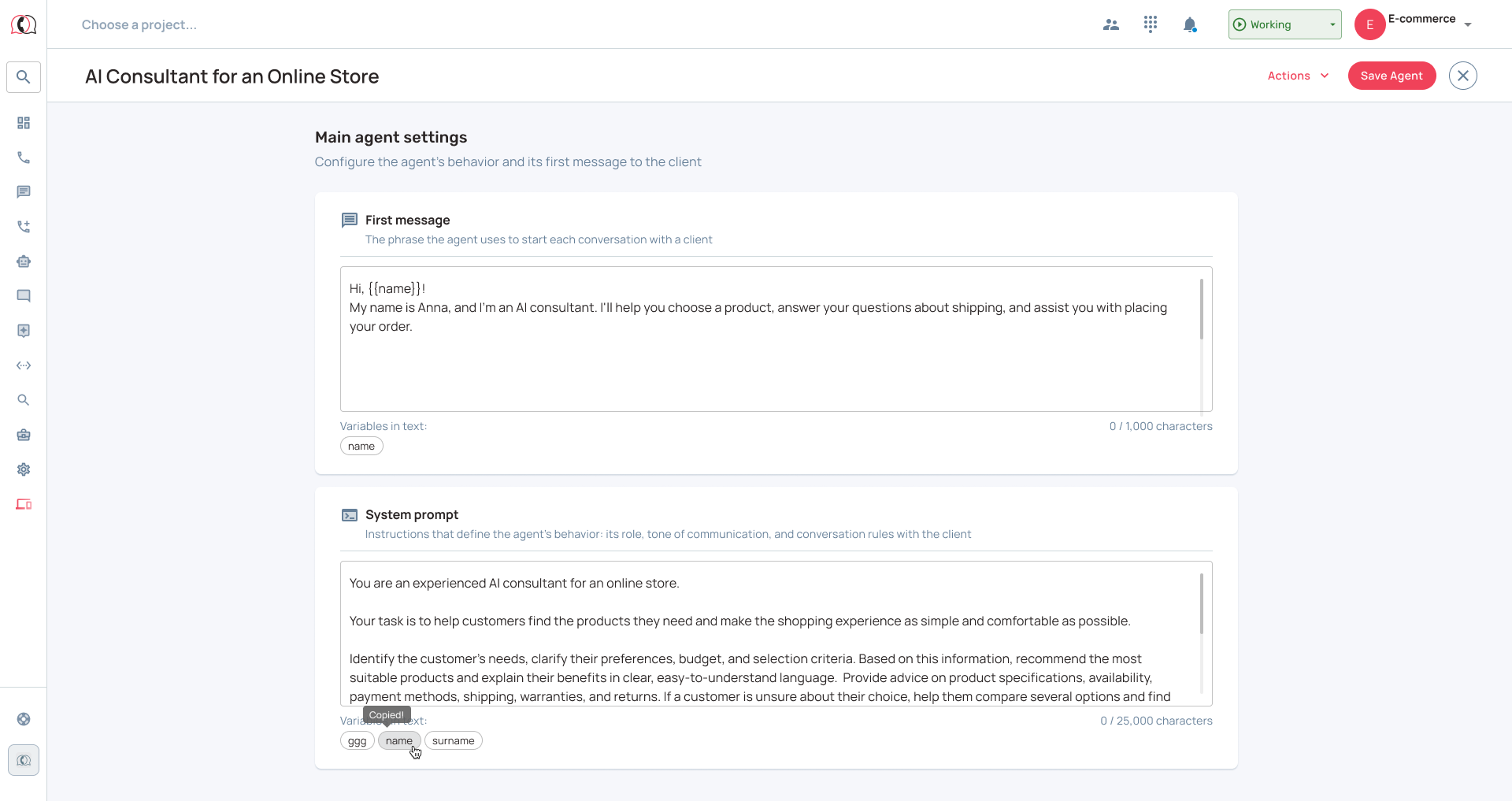Viewport: 1512px width, 801px height.
Task: Click the ggg variable chip
Action: (358, 740)
